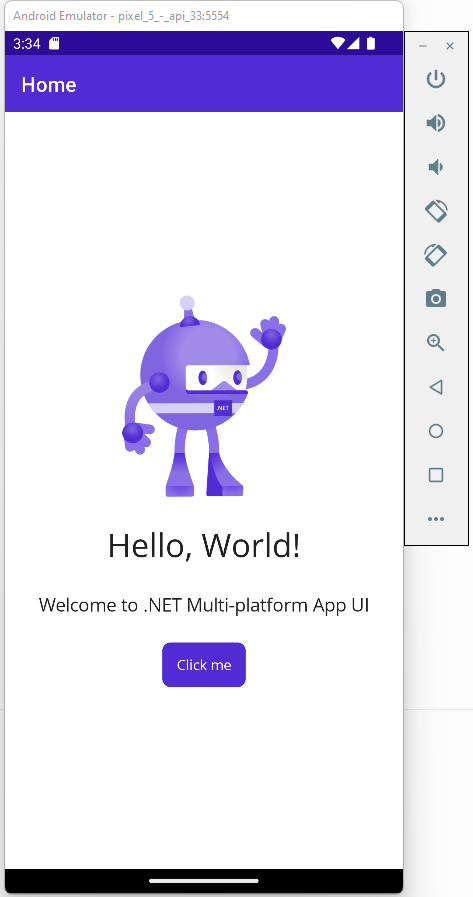Click the Android Emulator window title text
The image size is (473, 897).
pos(121,15)
